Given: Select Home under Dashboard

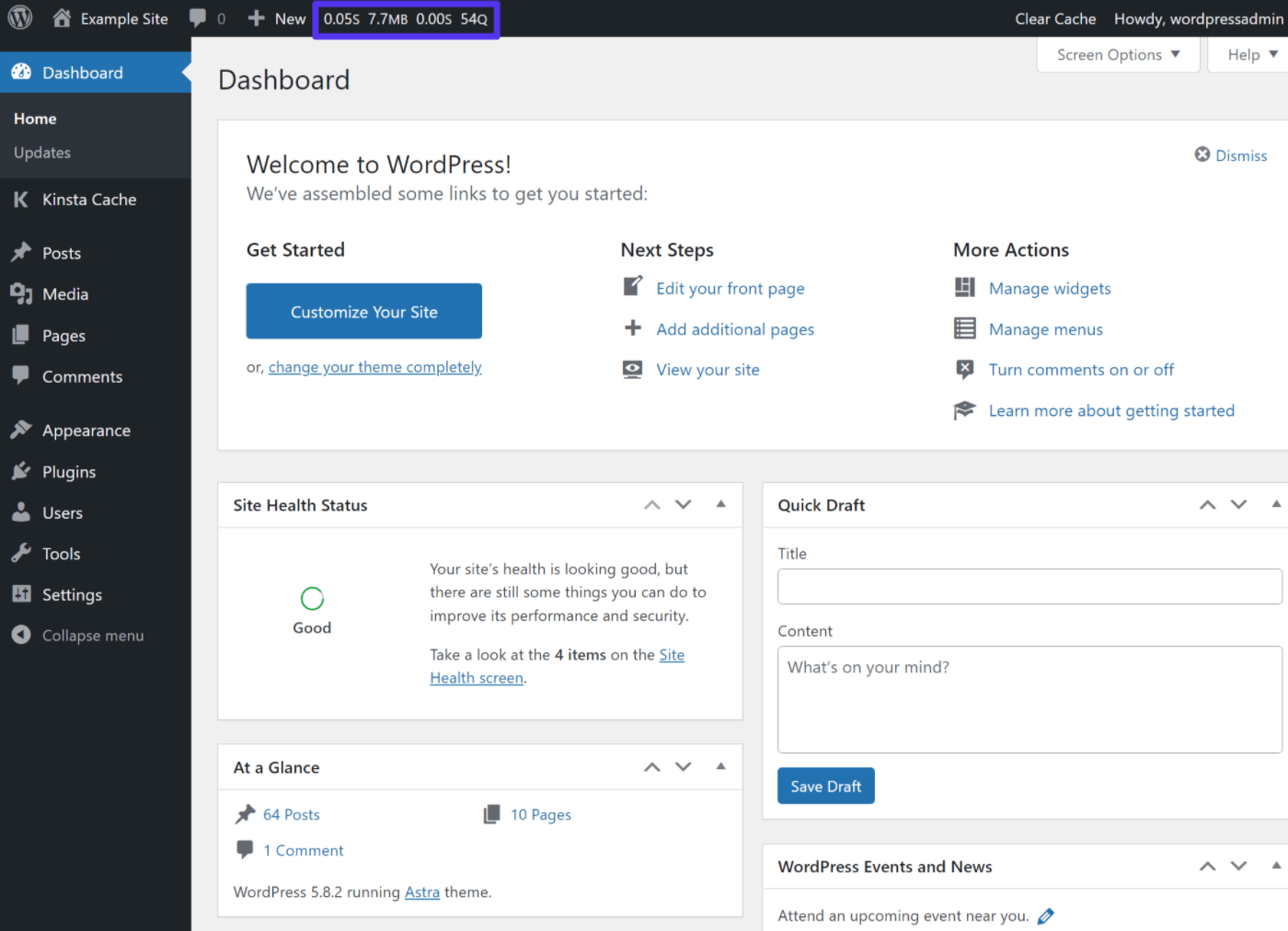Looking at the screenshot, I should point(35,118).
